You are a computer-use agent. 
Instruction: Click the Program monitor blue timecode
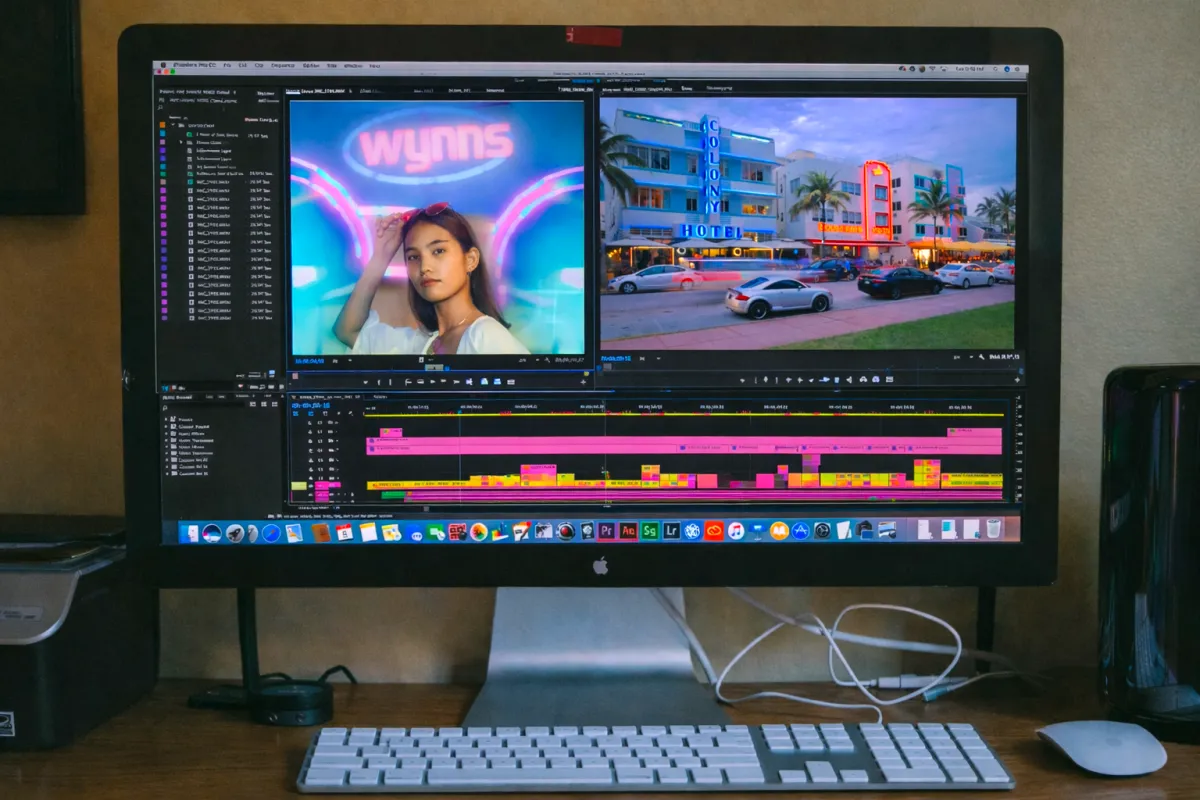click(616, 358)
